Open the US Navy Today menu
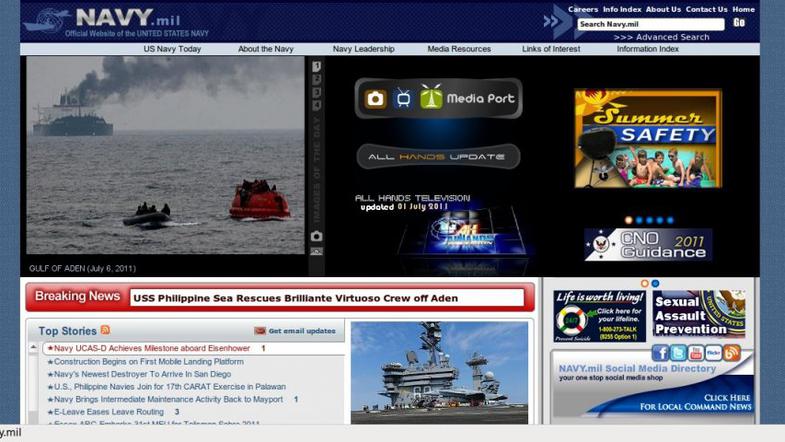Screen dimensions: 785x442 click(x=172, y=49)
